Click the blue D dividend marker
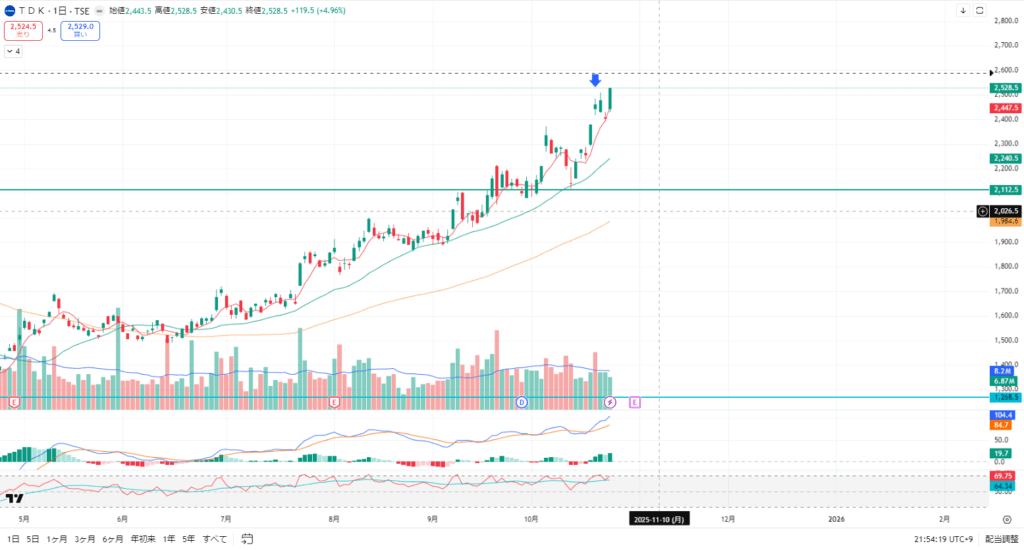 click(x=521, y=402)
